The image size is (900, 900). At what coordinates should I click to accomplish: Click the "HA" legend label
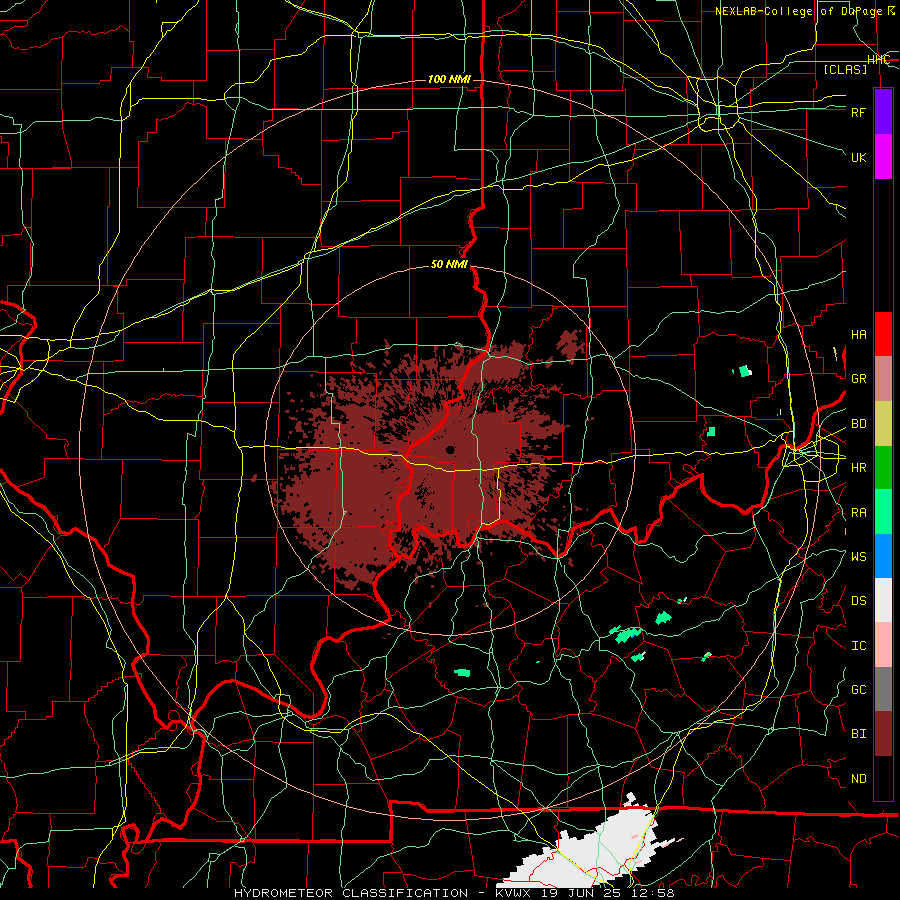point(859,334)
